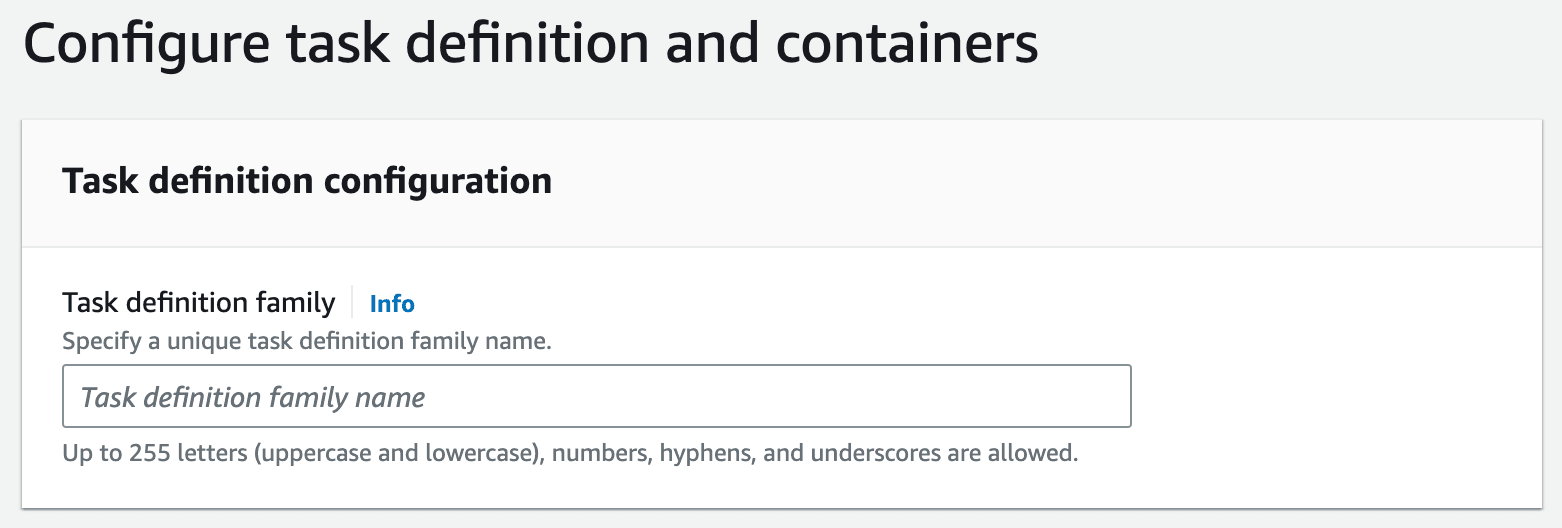Screen dimensions: 1562x528
Task: Click the Info link beside Task definition family
Action: (x=392, y=303)
